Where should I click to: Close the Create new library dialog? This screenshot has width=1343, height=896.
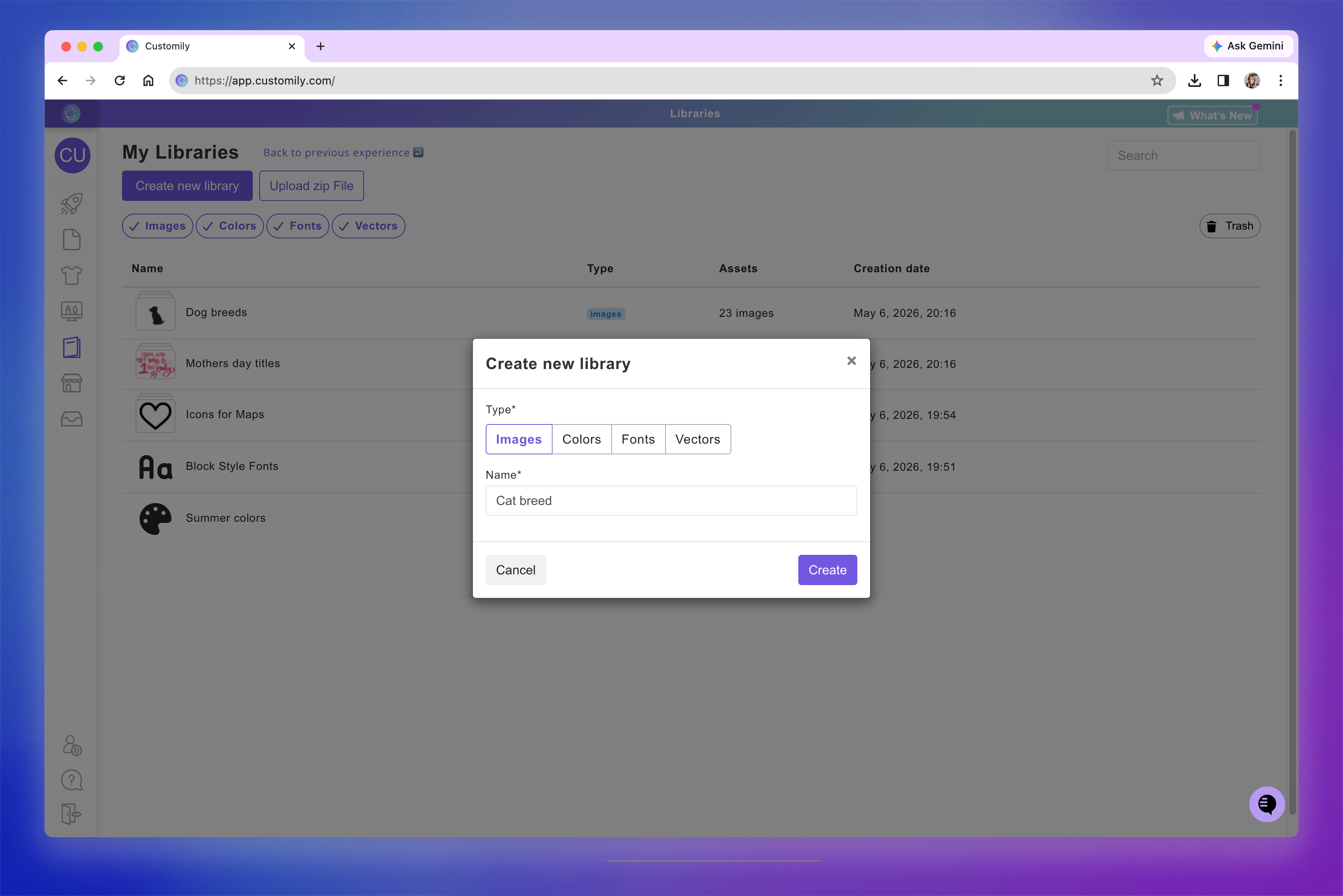click(x=851, y=361)
